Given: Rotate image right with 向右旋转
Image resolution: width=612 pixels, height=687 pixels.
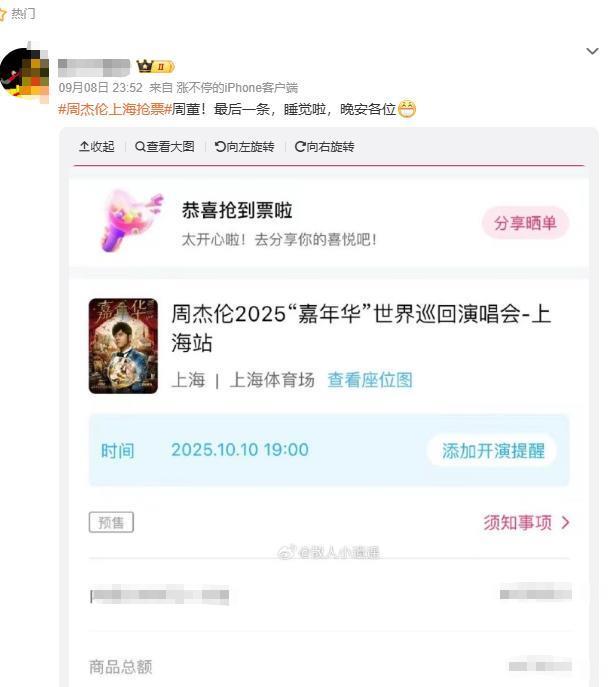Looking at the screenshot, I should [324, 146].
